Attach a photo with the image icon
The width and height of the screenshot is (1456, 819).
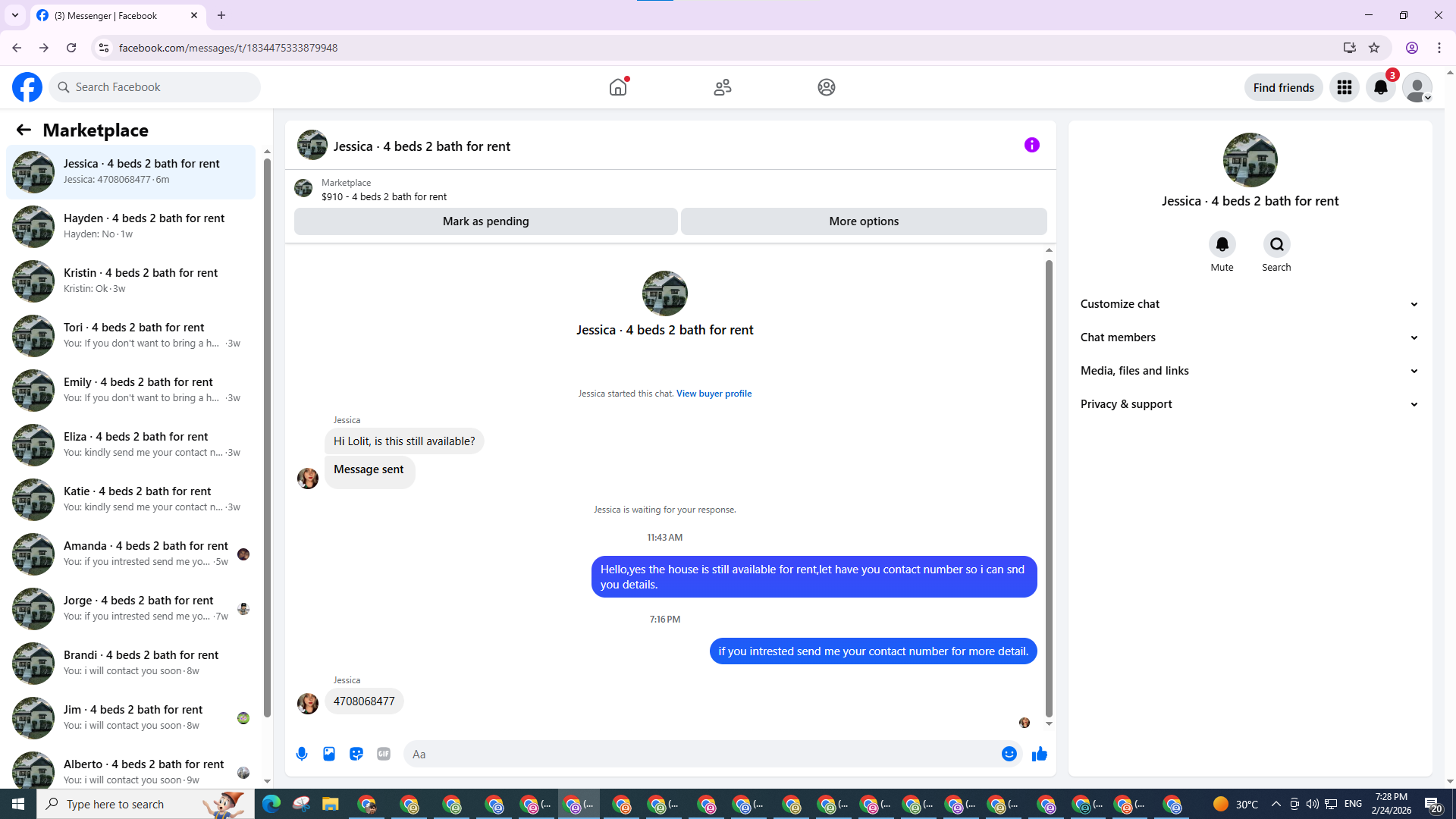pos(329,754)
